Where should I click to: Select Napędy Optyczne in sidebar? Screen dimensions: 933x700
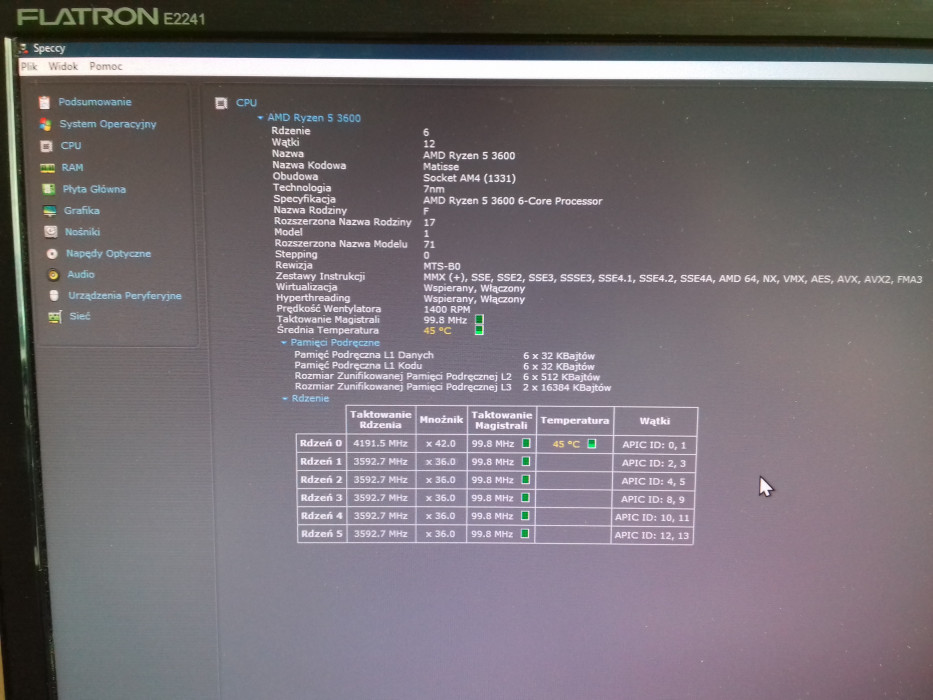[x=108, y=254]
